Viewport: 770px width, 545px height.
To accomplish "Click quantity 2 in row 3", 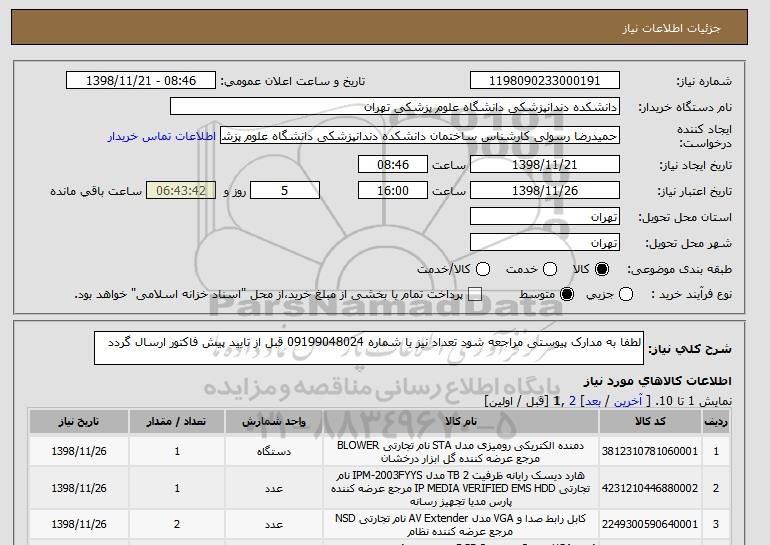I will tap(177, 524).
